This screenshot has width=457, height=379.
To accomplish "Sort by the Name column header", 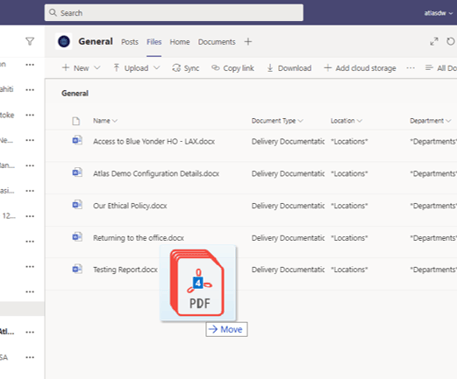I will 105,121.
